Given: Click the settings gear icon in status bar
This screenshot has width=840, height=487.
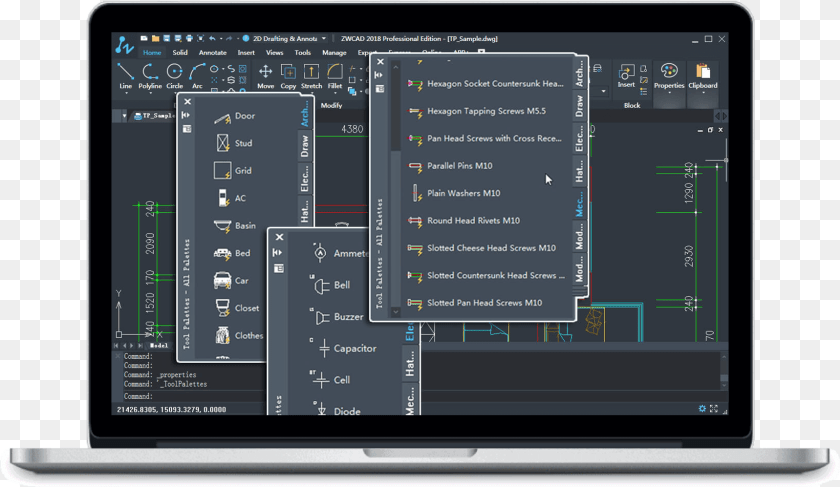Looking at the screenshot, I should click(x=702, y=408).
